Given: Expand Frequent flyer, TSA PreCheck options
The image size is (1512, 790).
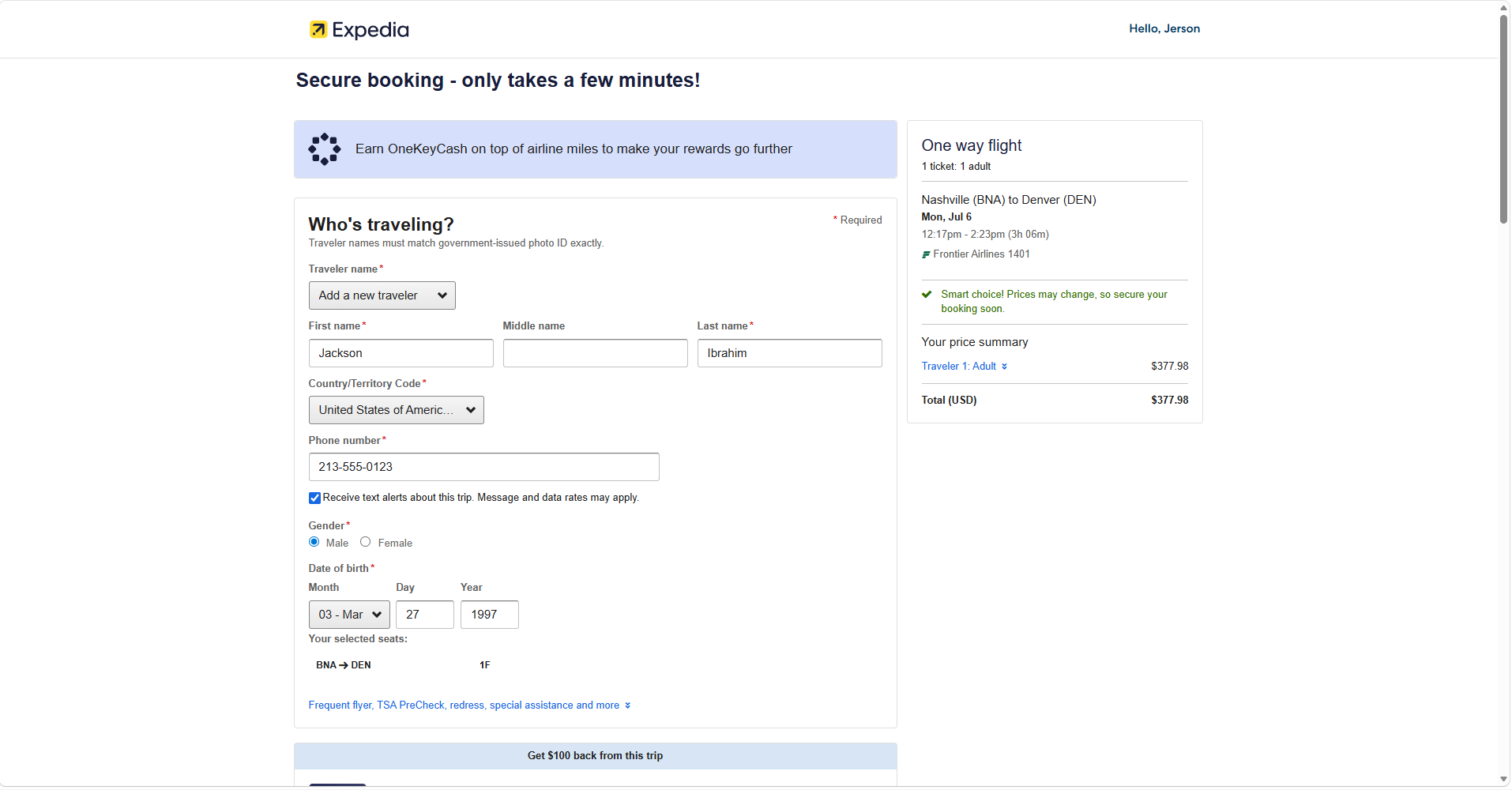Looking at the screenshot, I should (469, 705).
